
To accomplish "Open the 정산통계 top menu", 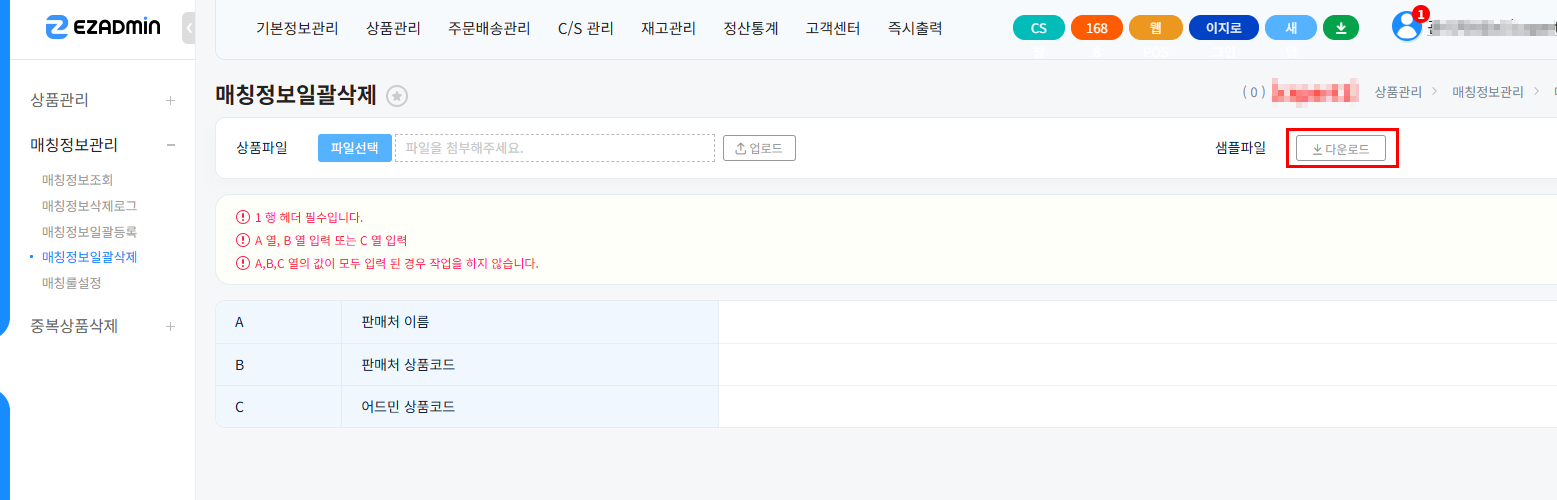I will pos(750,29).
